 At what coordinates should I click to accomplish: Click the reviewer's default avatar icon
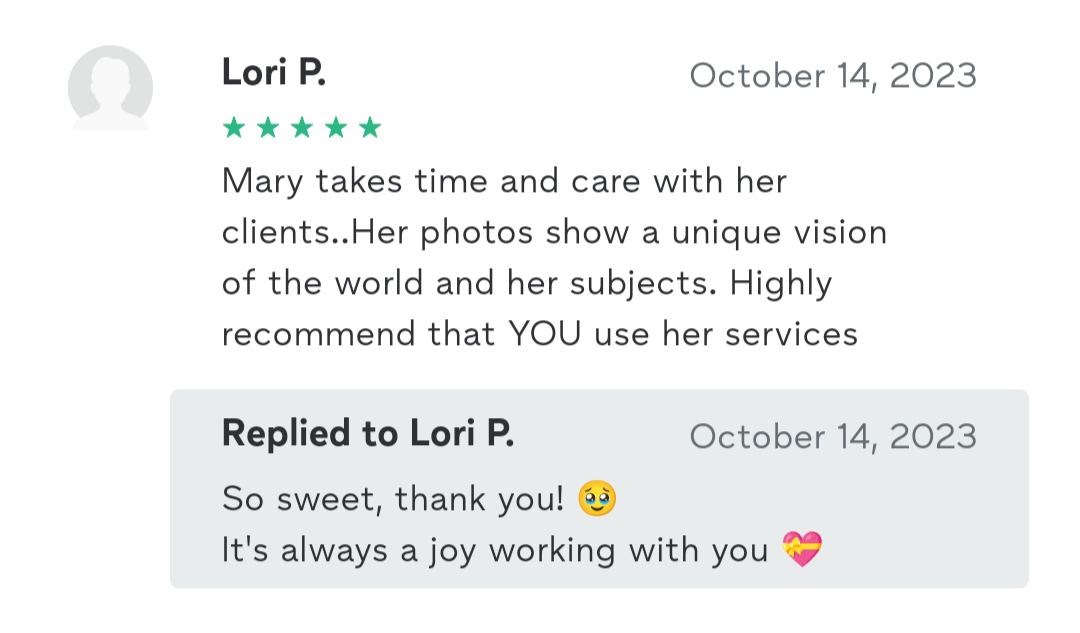coord(110,88)
